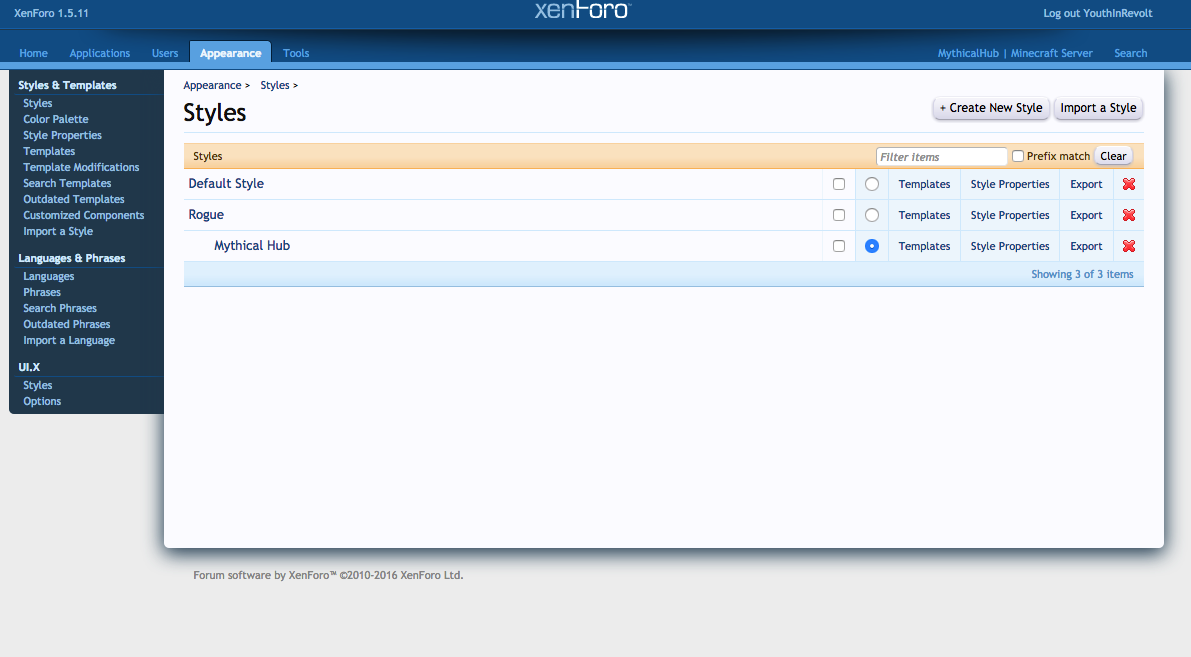This screenshot has height=657, width=1191.
Task: Click Create New Style button
Action: tap(991, 108)
